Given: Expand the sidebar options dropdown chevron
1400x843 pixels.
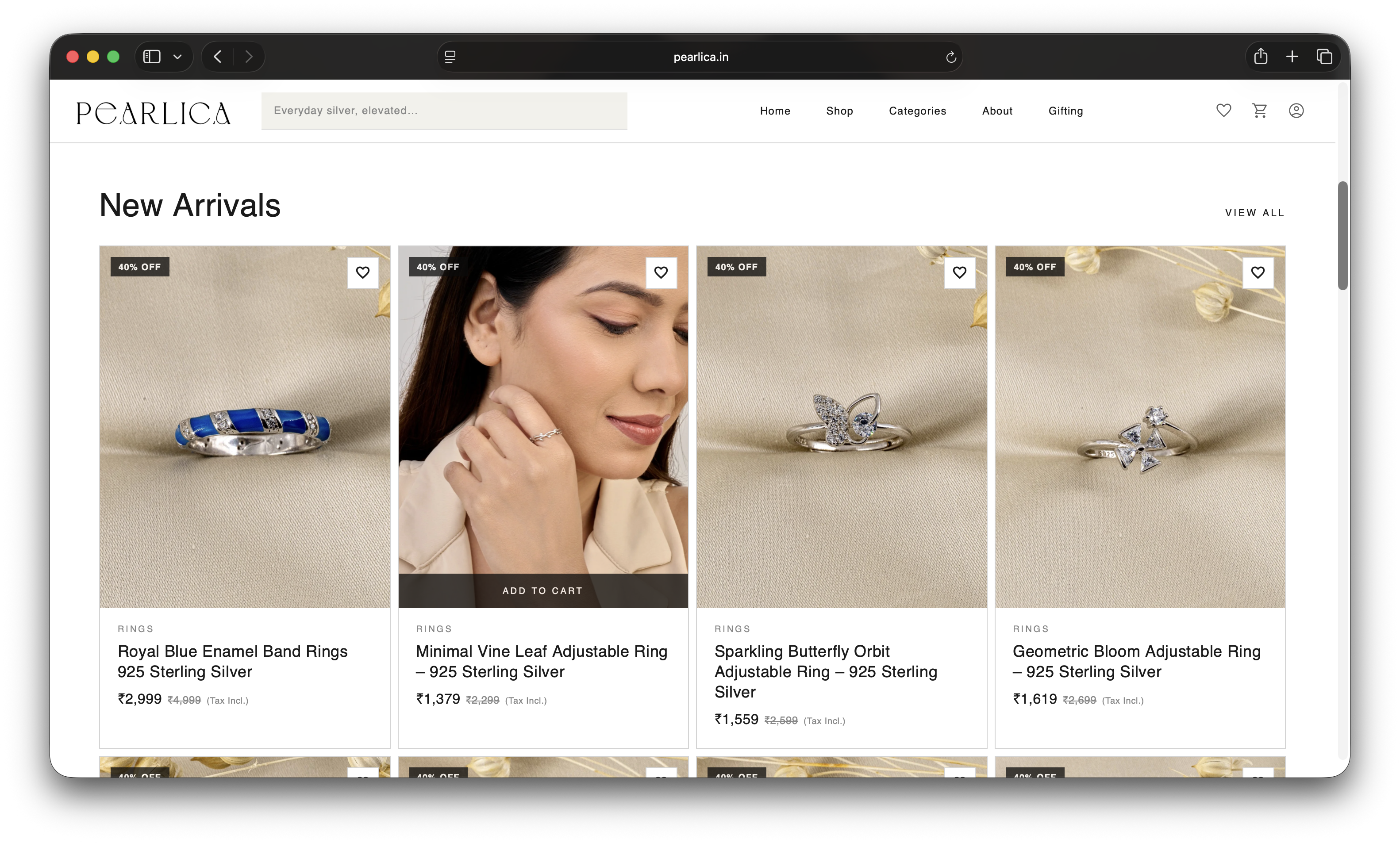Looking at the screenshot, I should [177, 57].
